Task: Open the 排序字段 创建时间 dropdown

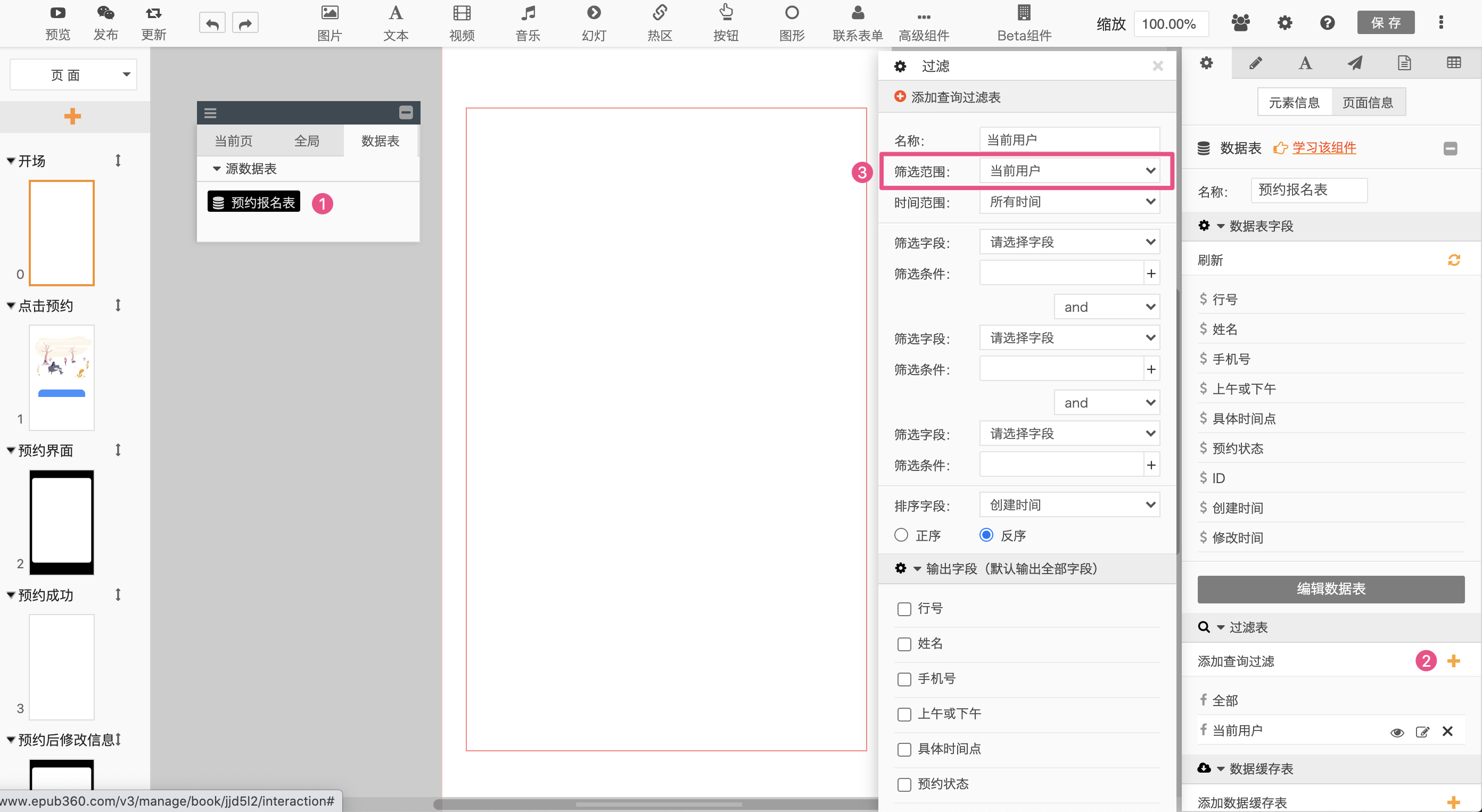Action: [1069, 504]
